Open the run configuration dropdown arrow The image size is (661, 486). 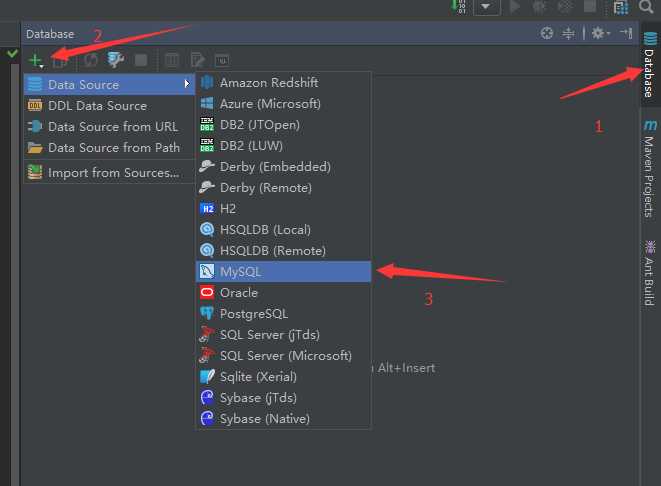click(x=486, y=6)
